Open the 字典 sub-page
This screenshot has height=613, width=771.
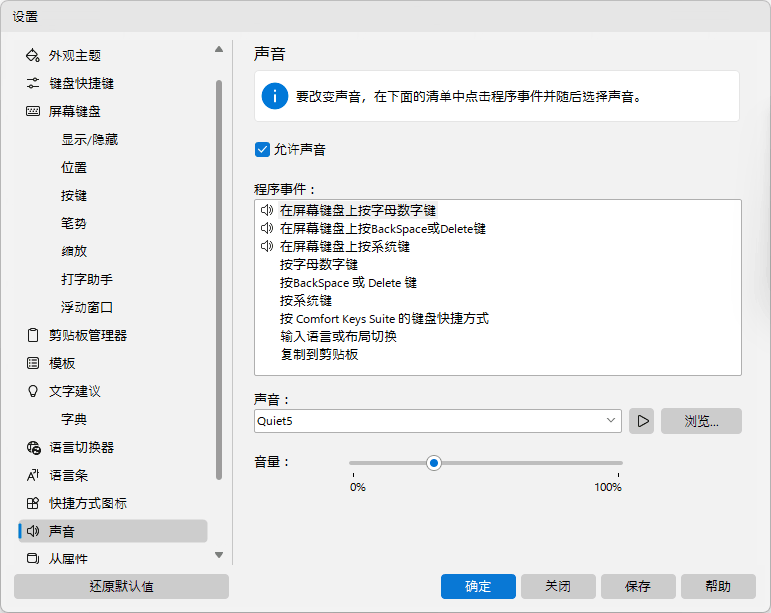coord(74,419)
